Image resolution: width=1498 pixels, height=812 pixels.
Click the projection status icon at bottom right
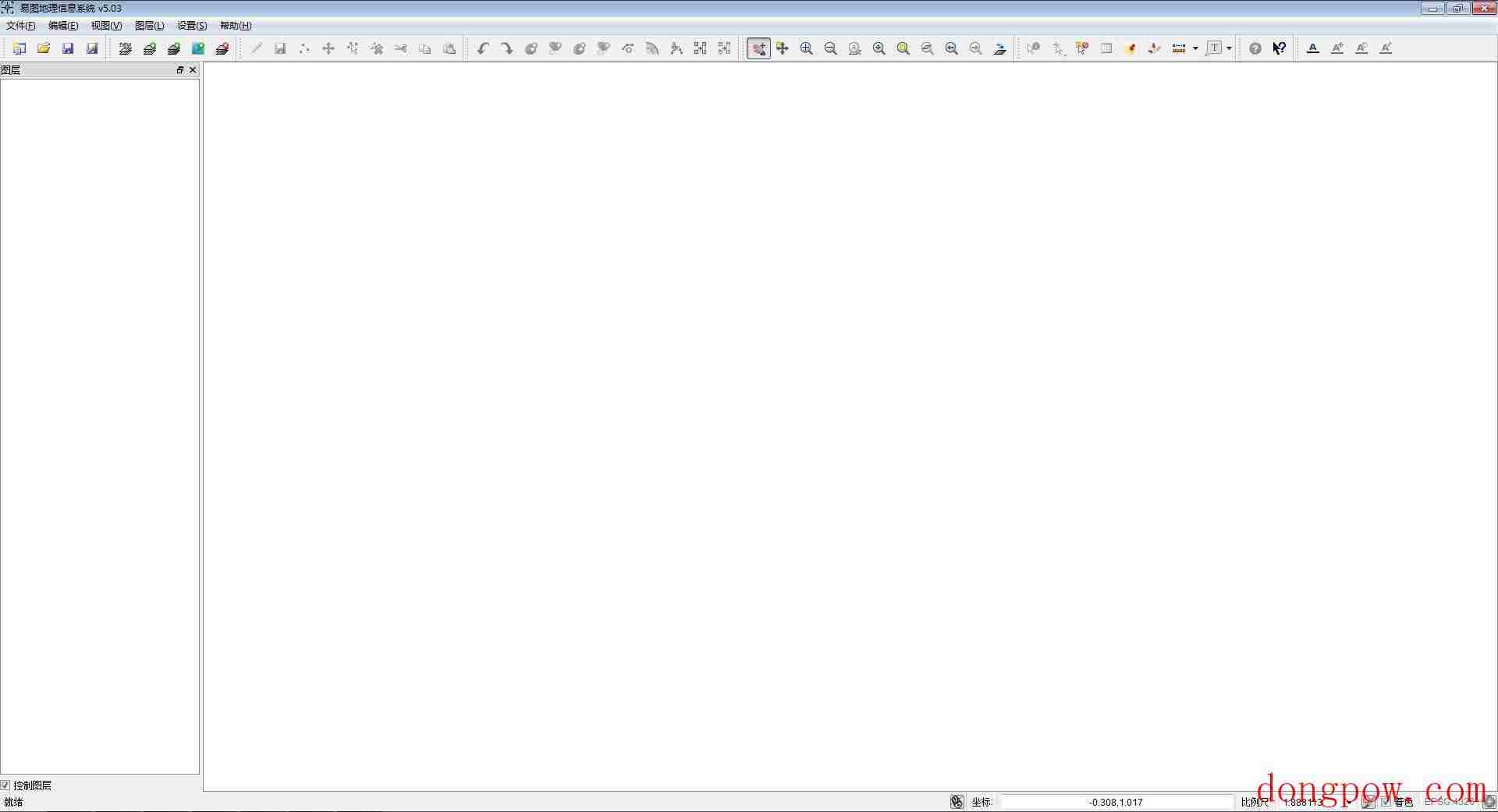(1489, 802)
